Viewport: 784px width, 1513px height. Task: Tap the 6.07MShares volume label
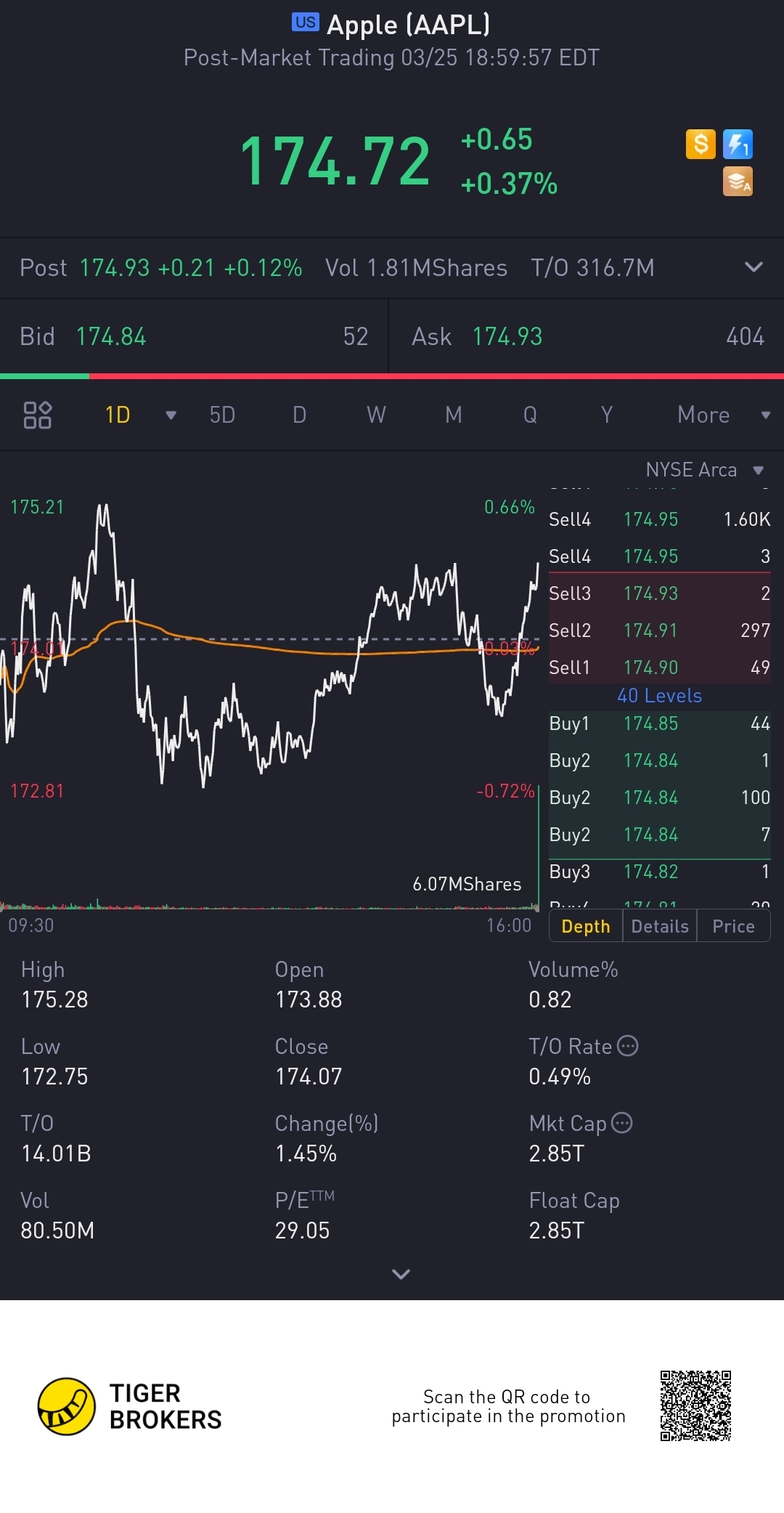(467, 884)
